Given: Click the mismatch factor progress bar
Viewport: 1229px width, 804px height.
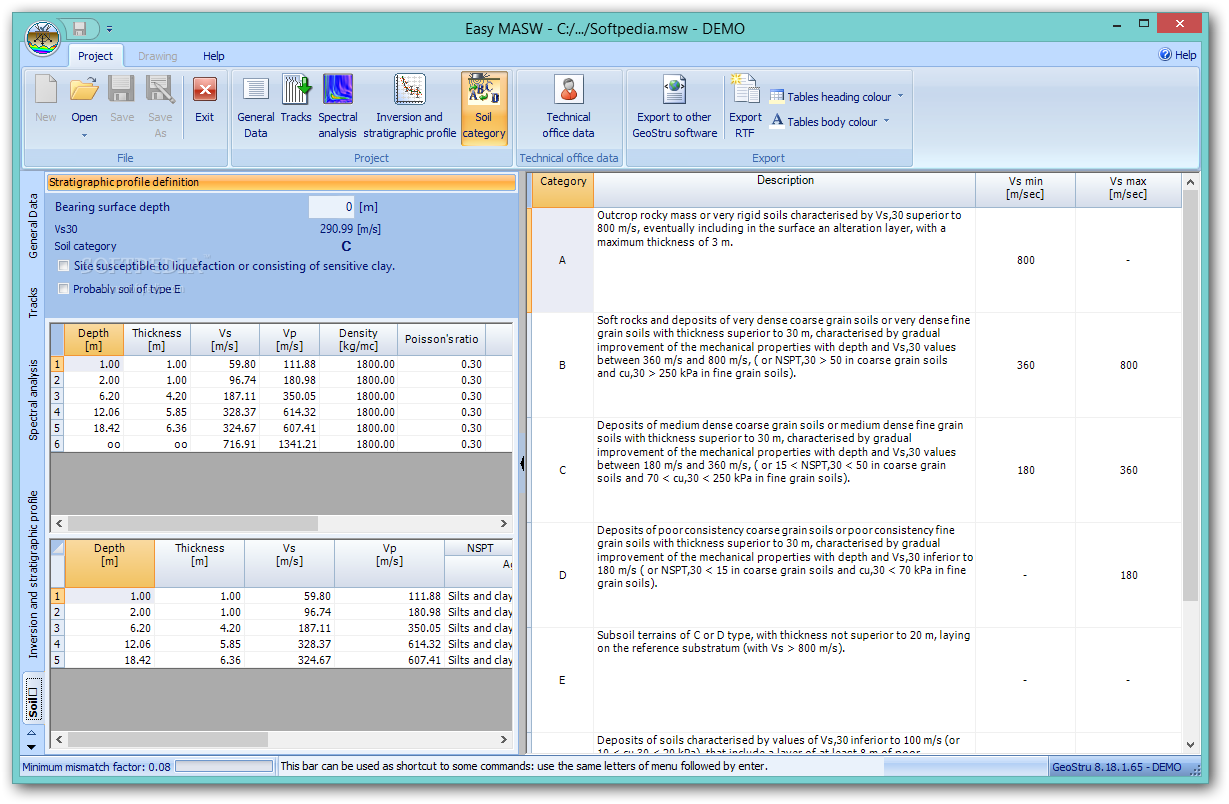Looking at the screenshot, I should (x=224, y=766).
